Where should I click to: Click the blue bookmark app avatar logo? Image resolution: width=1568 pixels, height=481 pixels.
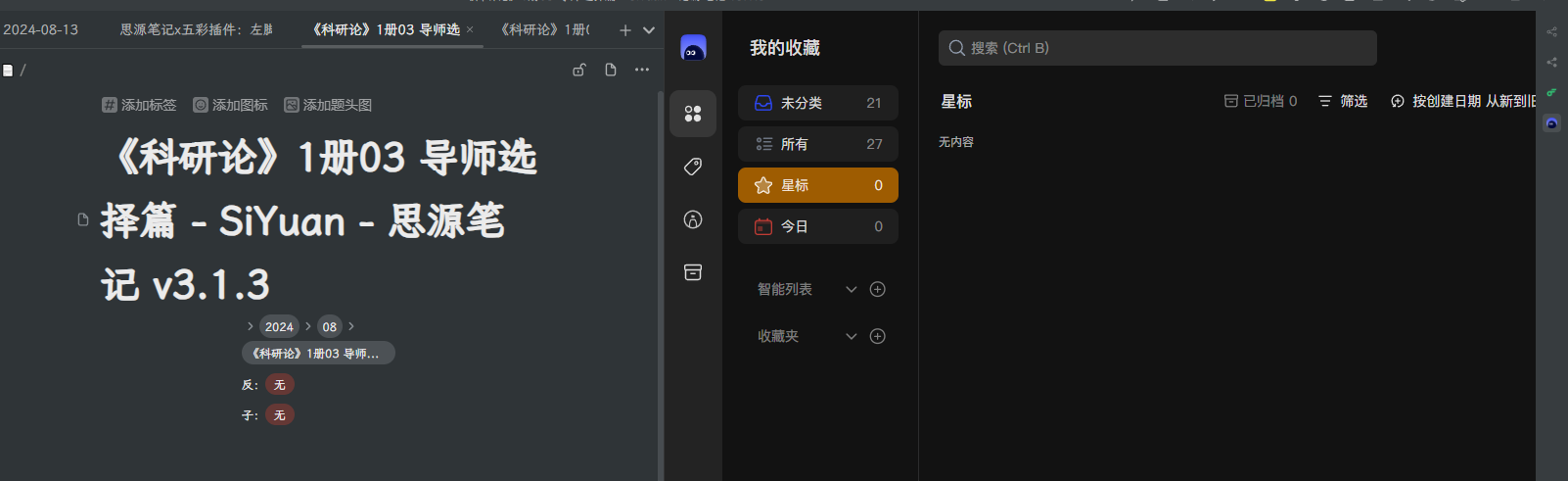tap(693, 47)
